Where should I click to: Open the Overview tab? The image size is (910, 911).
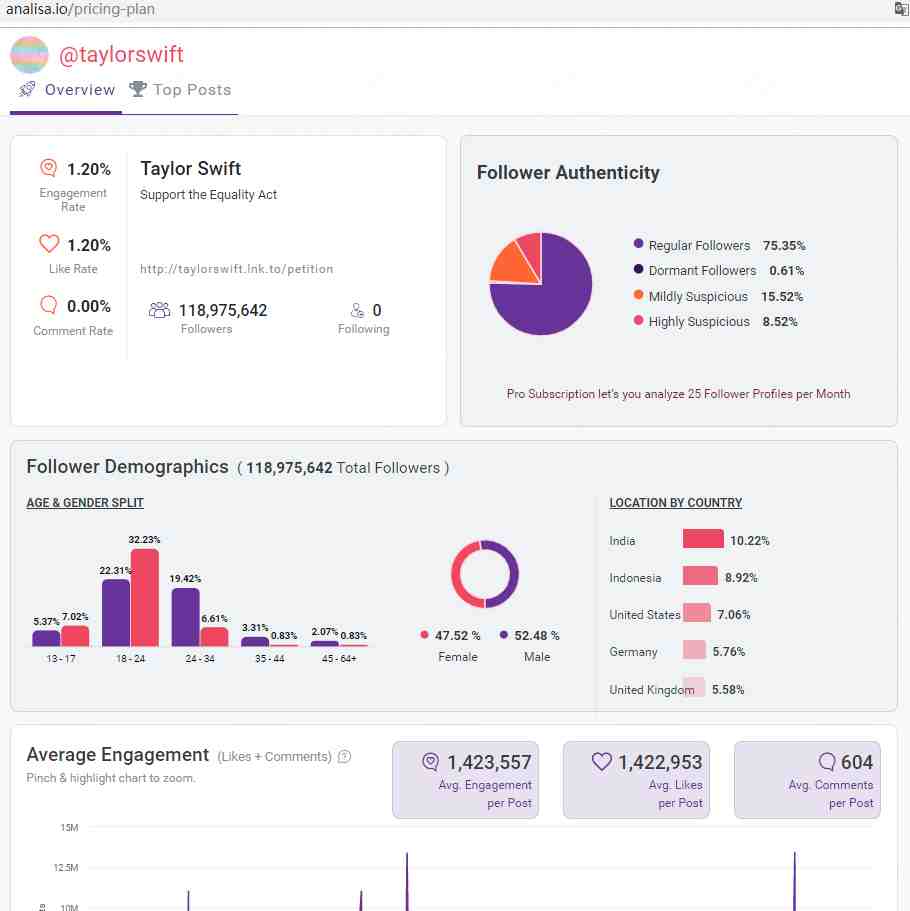pos(66,90)
